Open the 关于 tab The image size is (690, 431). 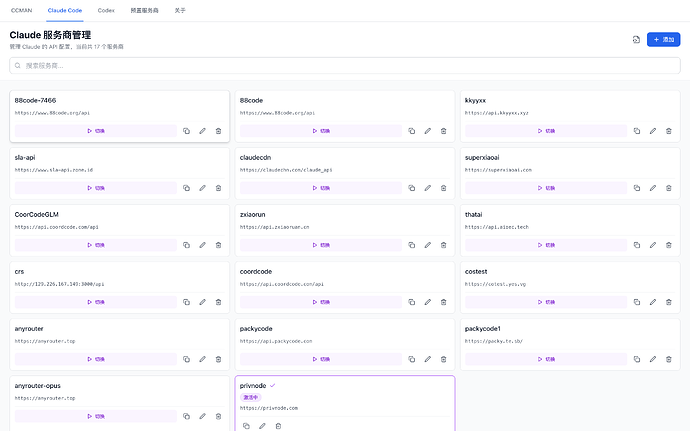coord(180,10)
